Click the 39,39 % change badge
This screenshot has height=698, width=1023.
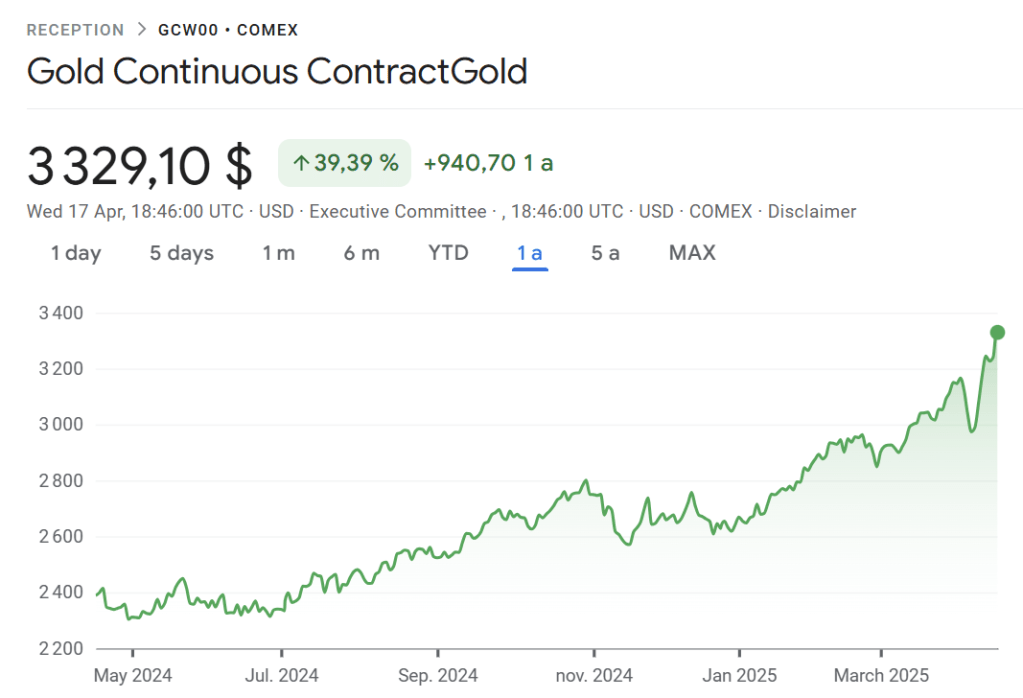point(345,163)
